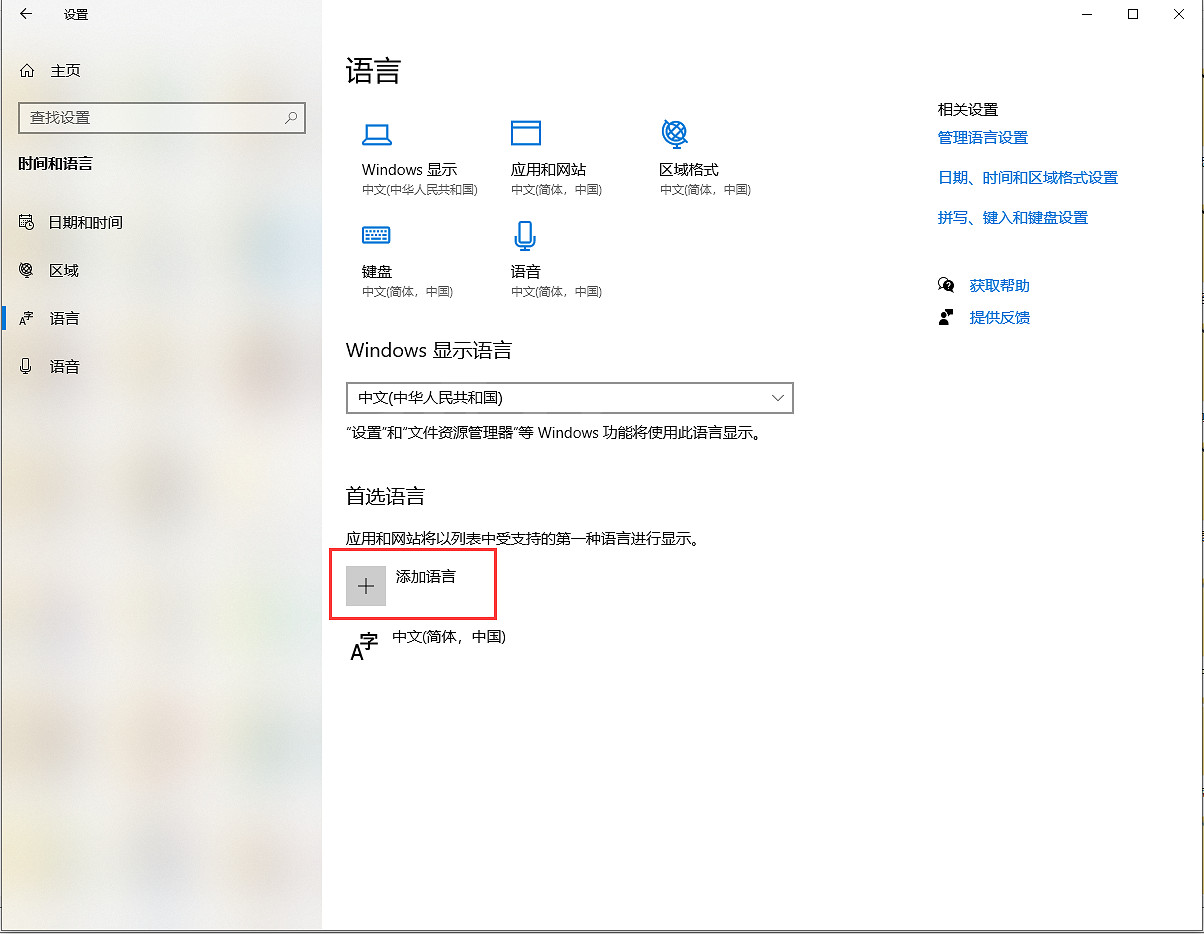
Task: Select the 中文(简体，中国) language icon
Action: [364, 646]
